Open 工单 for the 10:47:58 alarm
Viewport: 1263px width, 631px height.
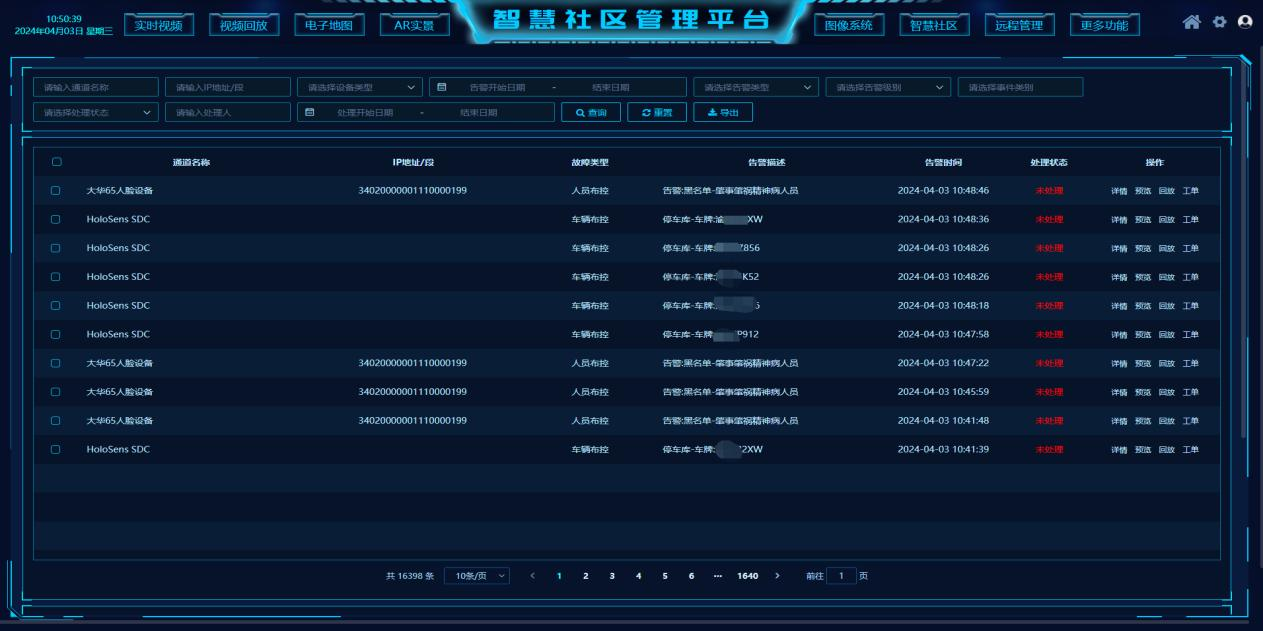pyautogui.click(x=1190, y=335)
